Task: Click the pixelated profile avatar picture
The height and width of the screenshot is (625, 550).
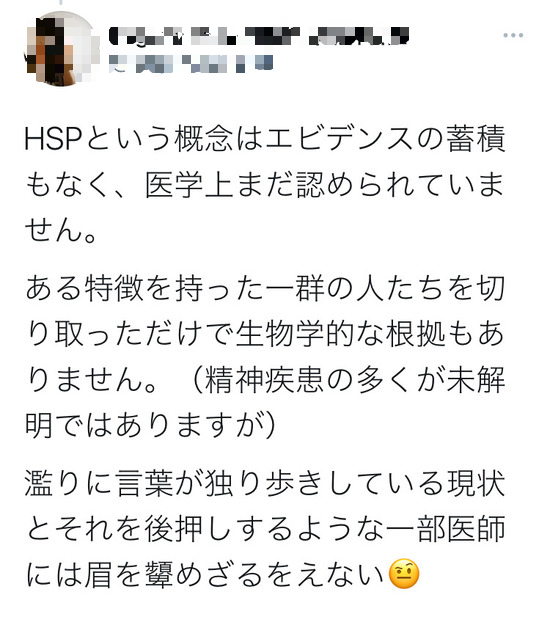Action: pyautogui.click(x=62, y=48)
